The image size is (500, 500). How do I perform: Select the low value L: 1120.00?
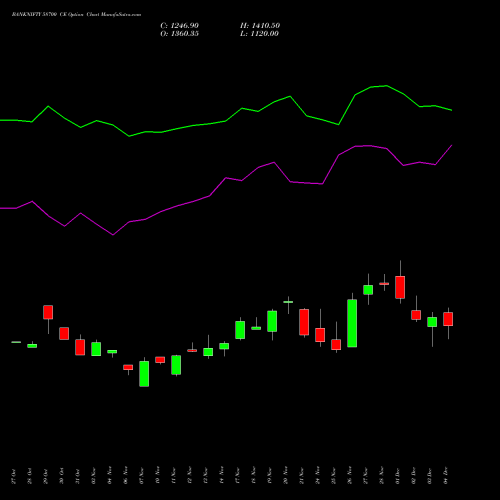[x=259, y=34]
